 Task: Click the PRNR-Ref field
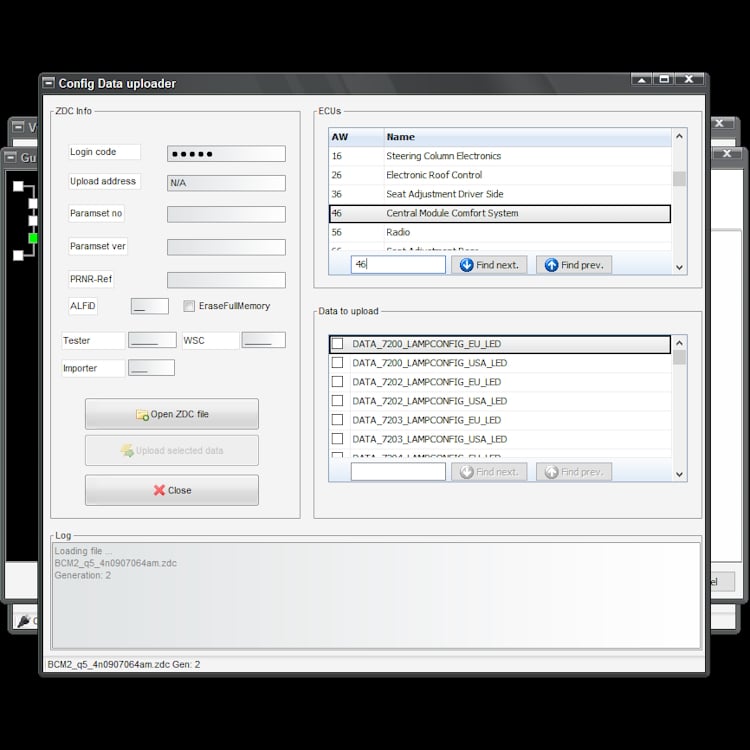pyautogui.click(x=226, y=280)
